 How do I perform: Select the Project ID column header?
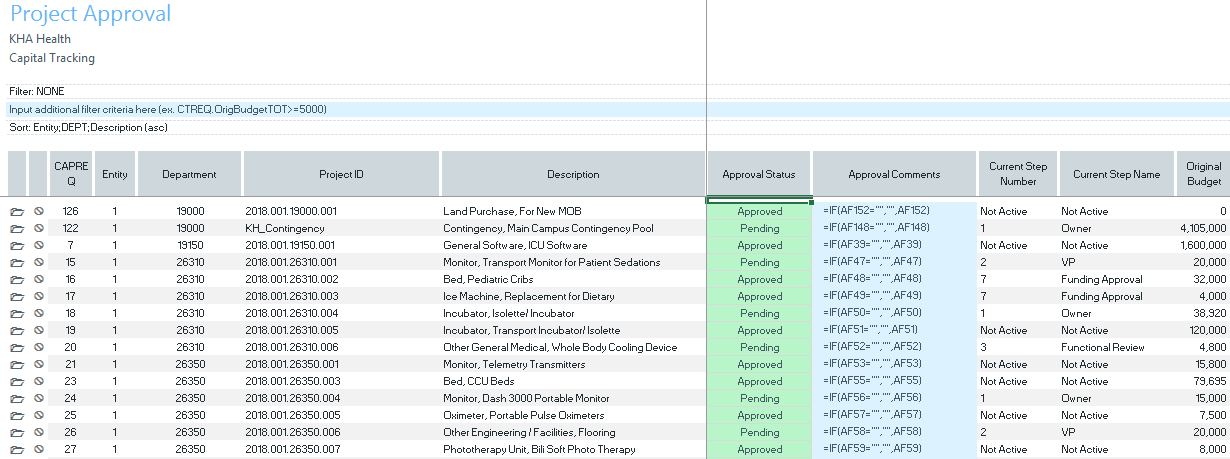[x=341, y=174]
